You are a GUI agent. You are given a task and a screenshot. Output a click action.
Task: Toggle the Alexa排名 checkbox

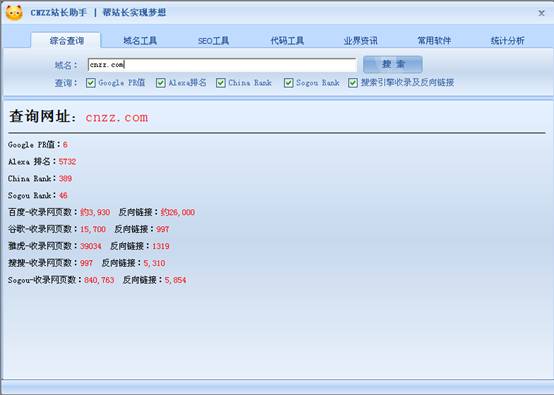click(x=161, y=83)
